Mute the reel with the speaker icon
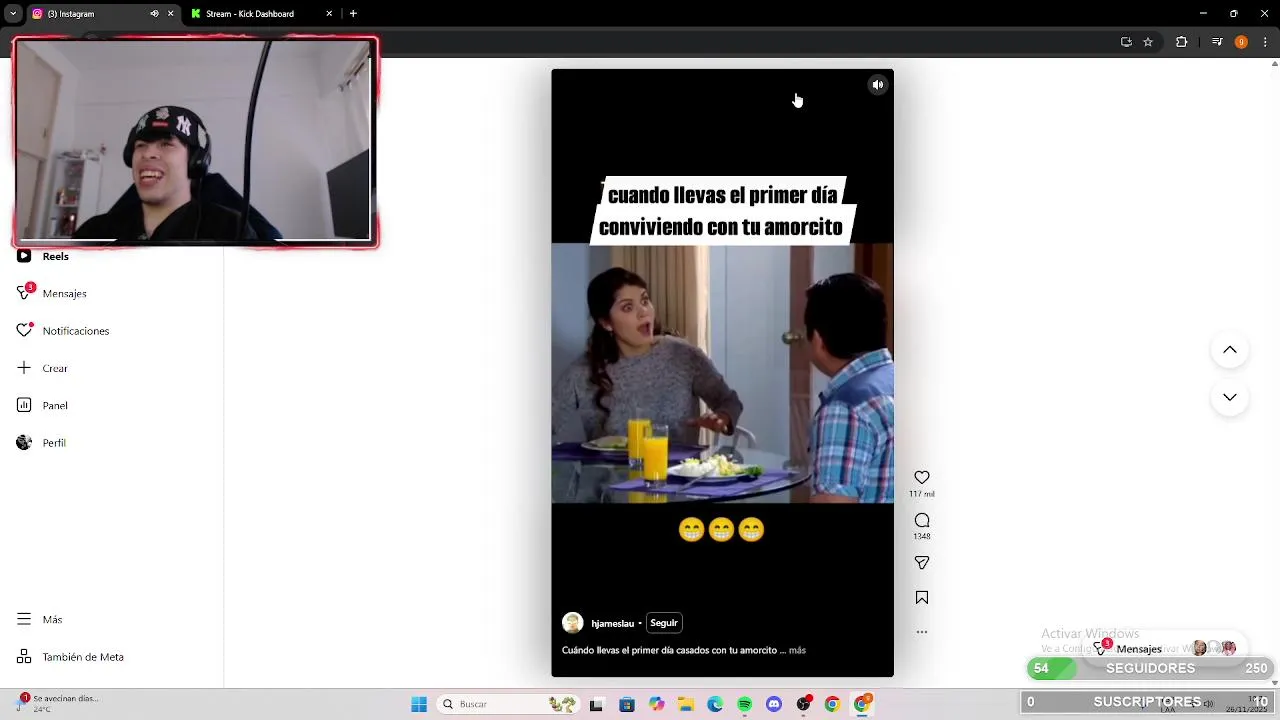 coord(877,85)
